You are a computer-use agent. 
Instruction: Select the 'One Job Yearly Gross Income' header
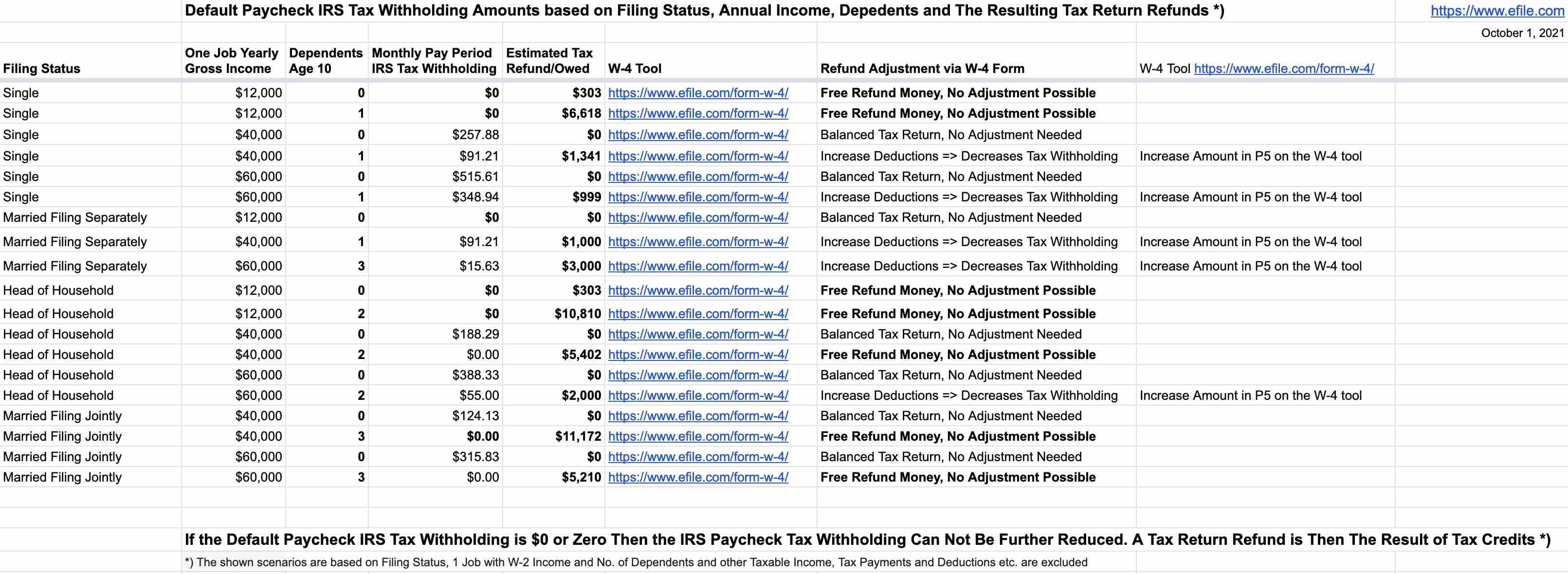tap(233, 61)
